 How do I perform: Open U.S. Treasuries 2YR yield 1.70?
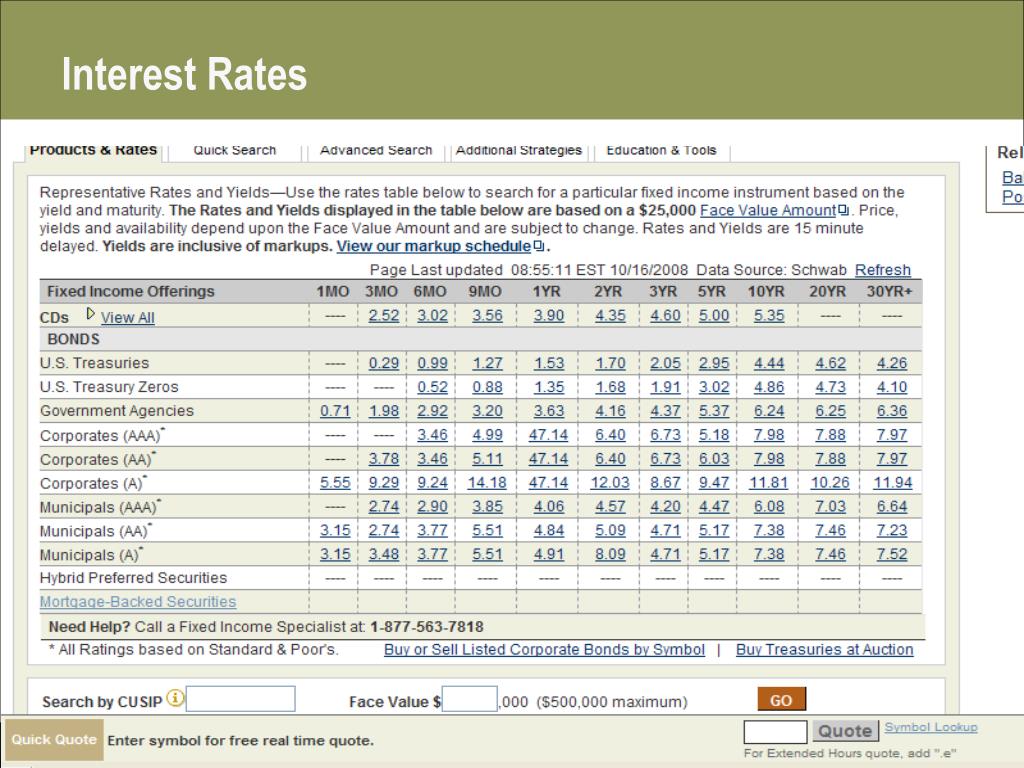(610, 363)
